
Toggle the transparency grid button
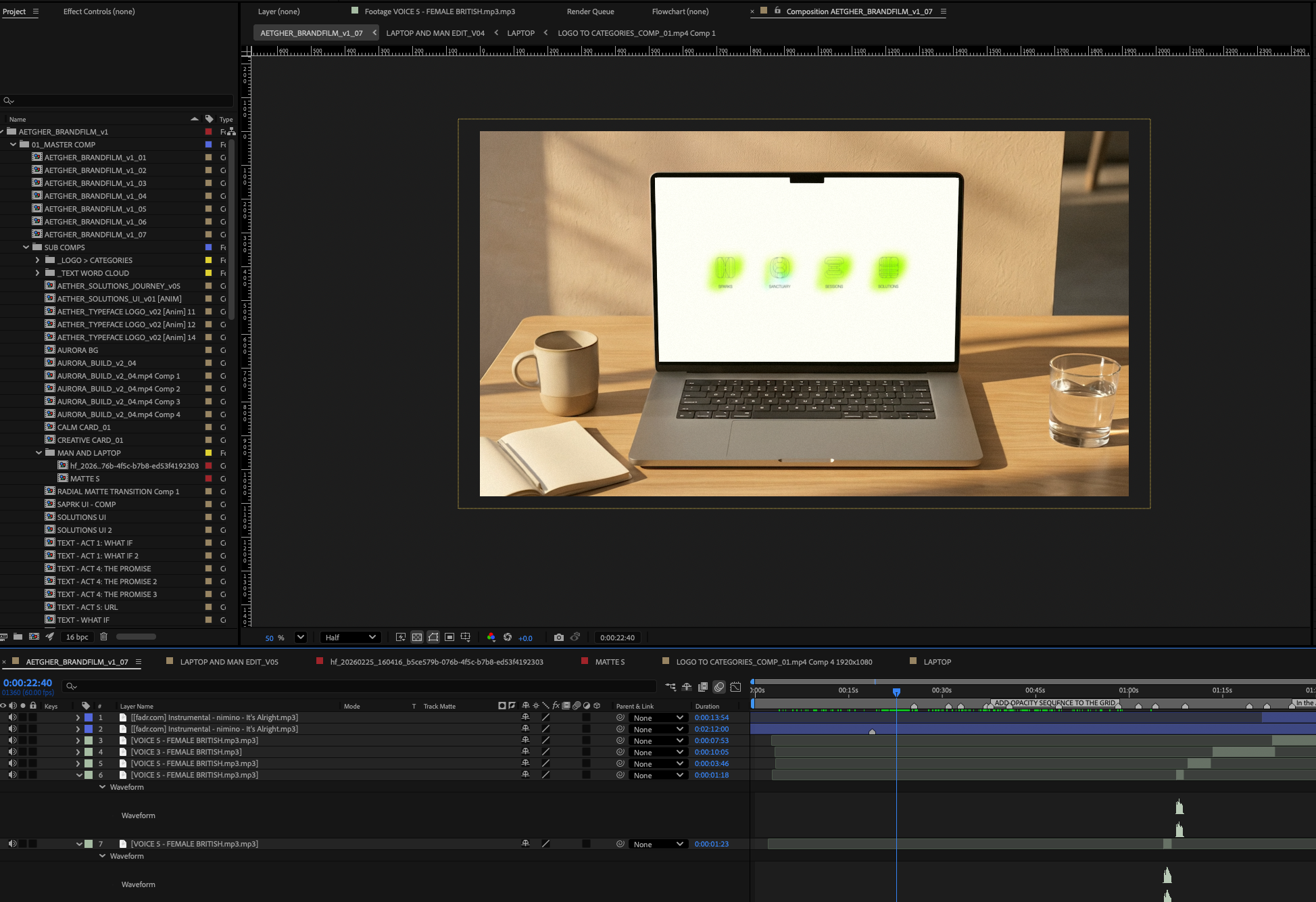[x=417, y=637]
